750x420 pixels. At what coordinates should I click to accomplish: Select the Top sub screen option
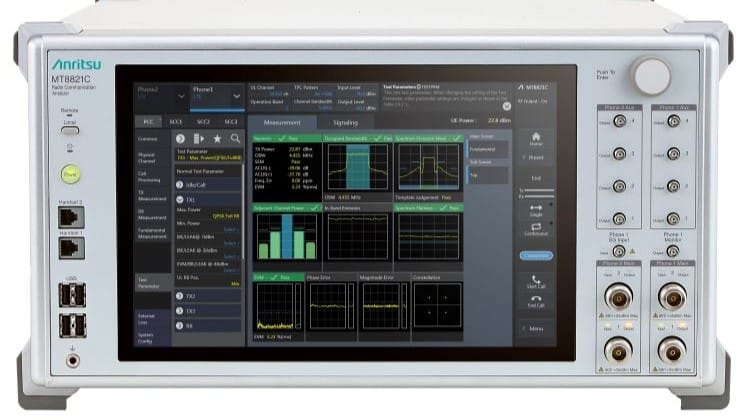[488, 175]
